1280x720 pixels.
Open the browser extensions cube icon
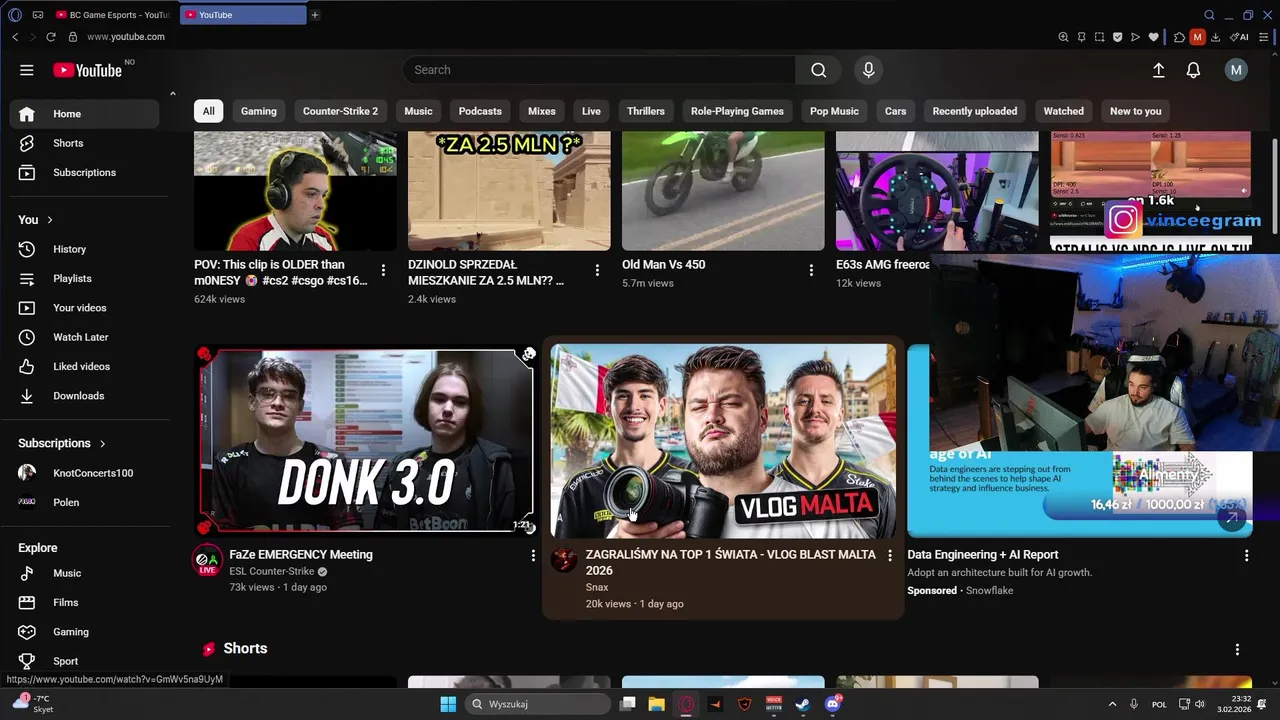click(x=1179, y=37)
